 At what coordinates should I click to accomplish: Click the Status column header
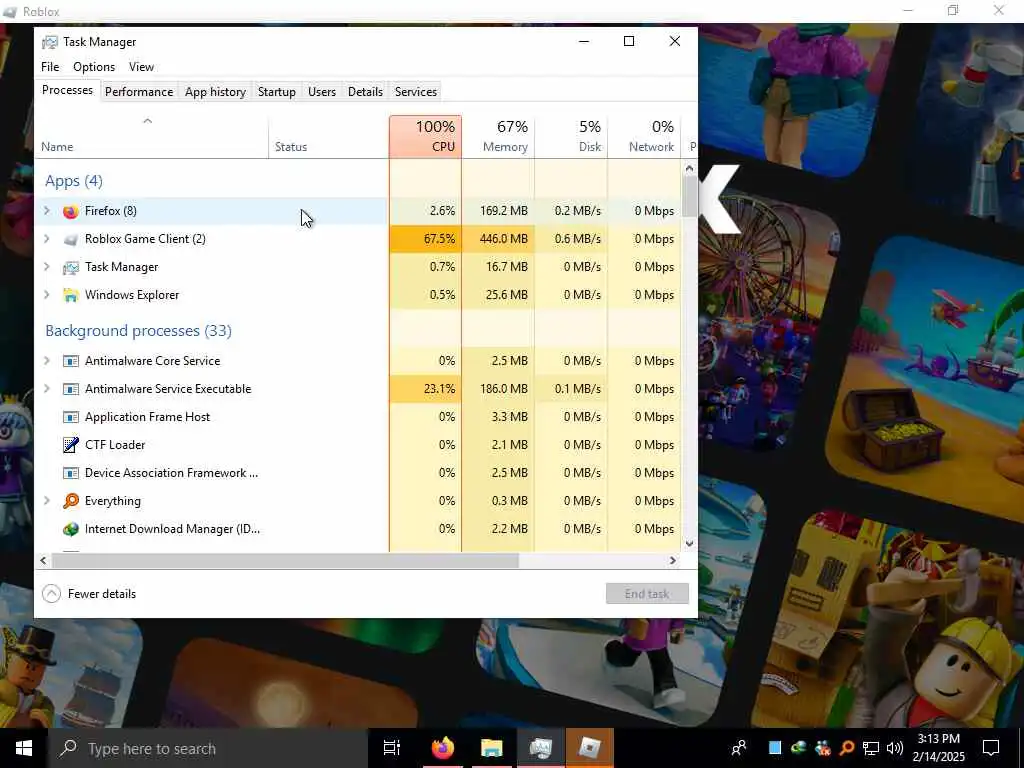[x=328, y=137]
